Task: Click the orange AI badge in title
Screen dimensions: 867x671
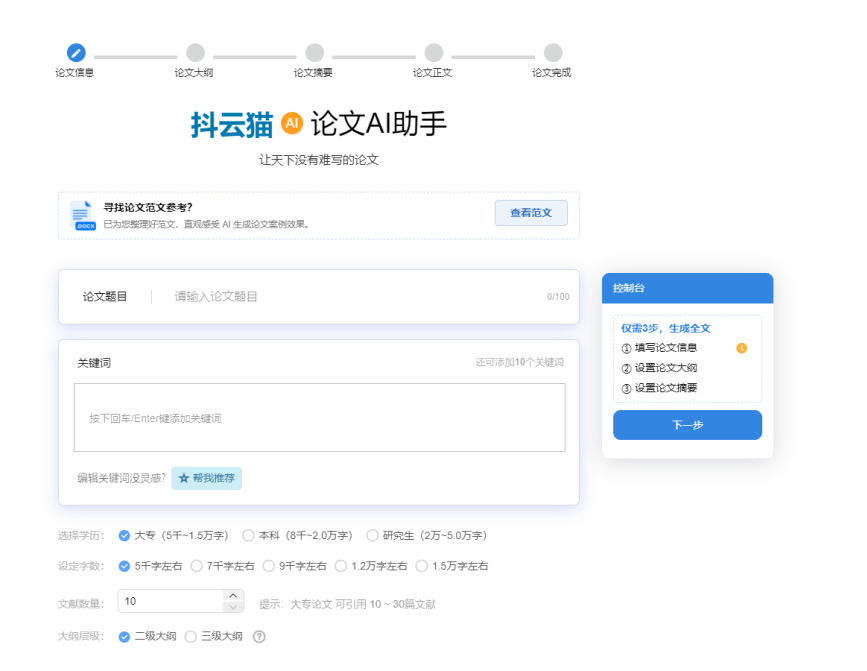Action: pyautogui.click(x=292, y=123)
